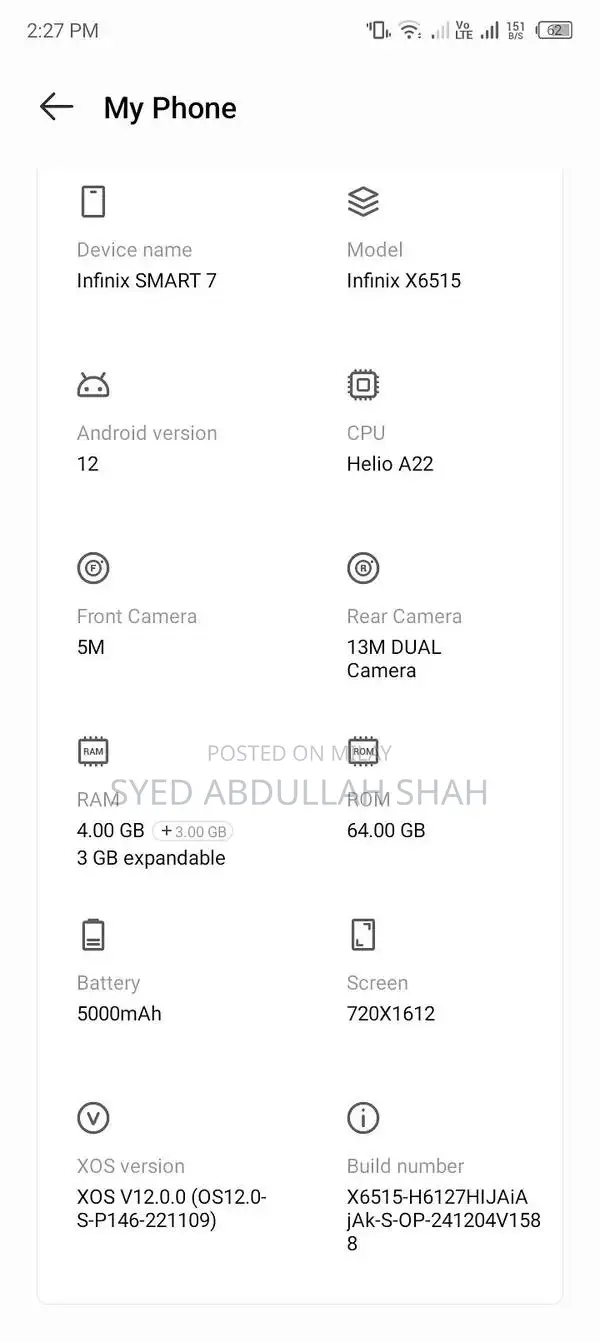Viewport: 600px width, 1342px height.
Task: Tap the XOS version icon
Action: [x=93, y=1117]
